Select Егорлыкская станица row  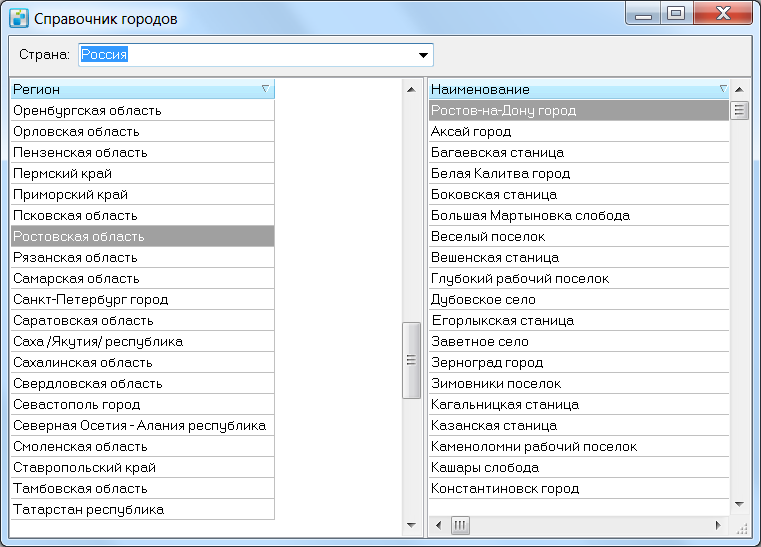click(579, 320)
